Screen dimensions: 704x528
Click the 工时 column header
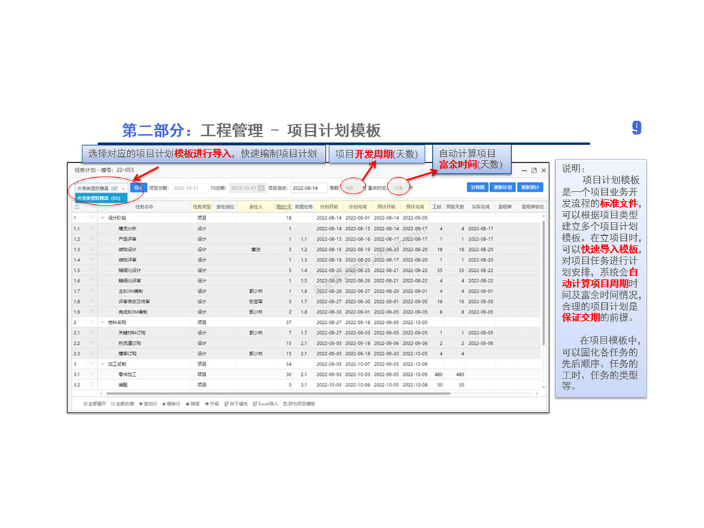click(x=437, y=207)
